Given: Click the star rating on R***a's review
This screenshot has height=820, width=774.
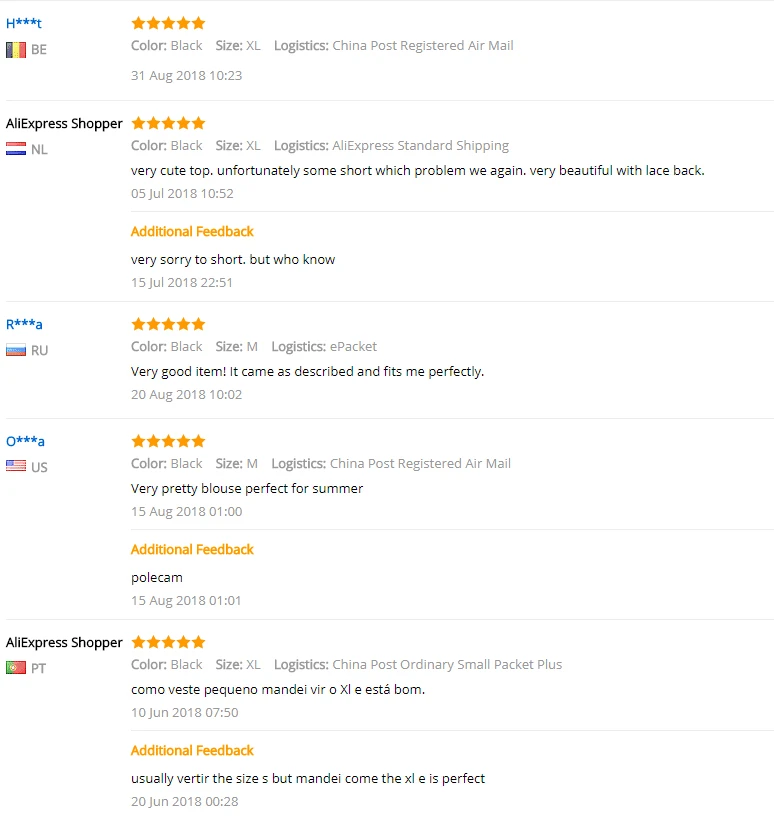Looking at the screenshot, I should [x=168, y=324].
